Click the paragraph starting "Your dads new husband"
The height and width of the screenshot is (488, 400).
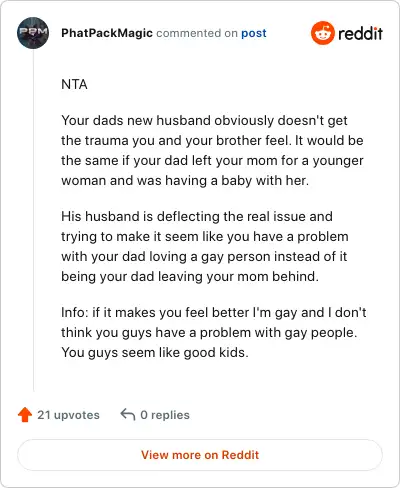pos(212,150)
